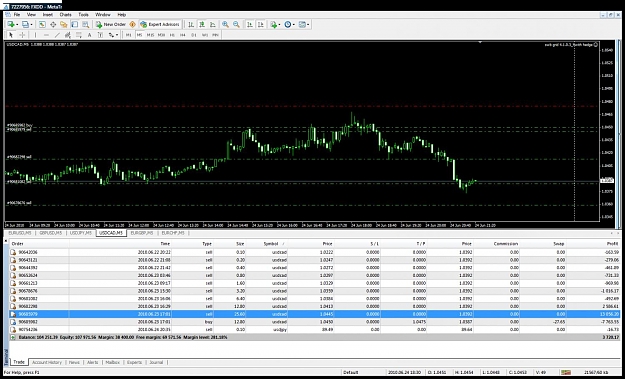Screen dimensions: 625x379
Task: Toggle Chart Shift
Action: click(x=260, y=24)
